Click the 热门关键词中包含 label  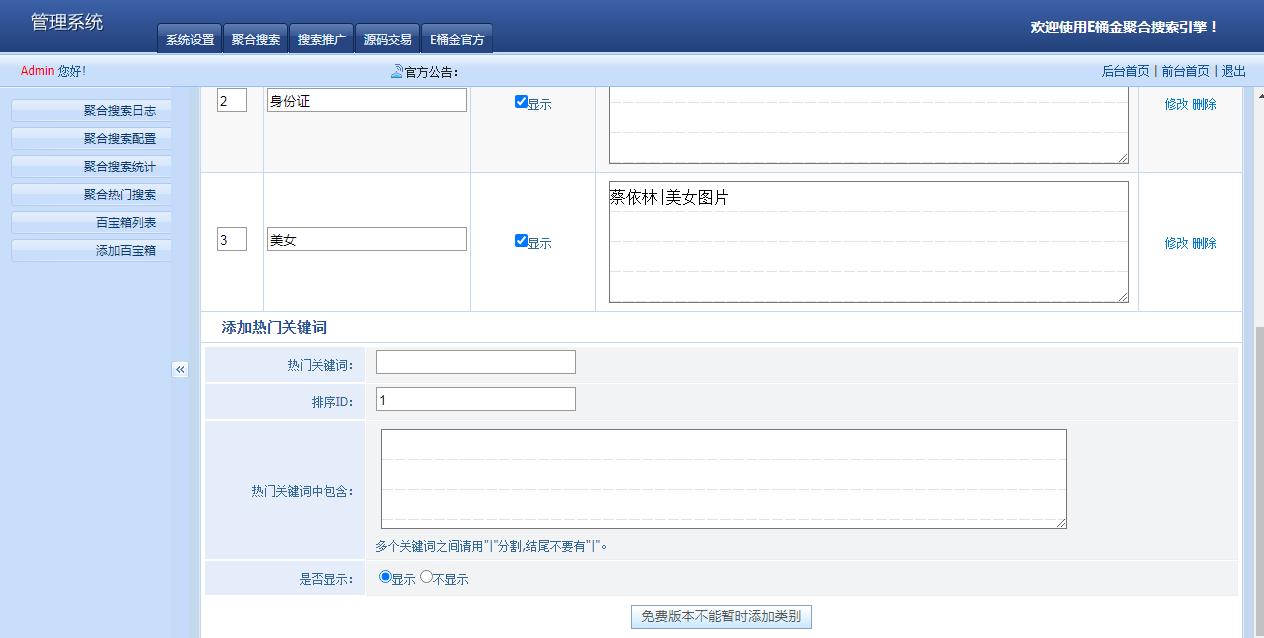pos(302,491)
